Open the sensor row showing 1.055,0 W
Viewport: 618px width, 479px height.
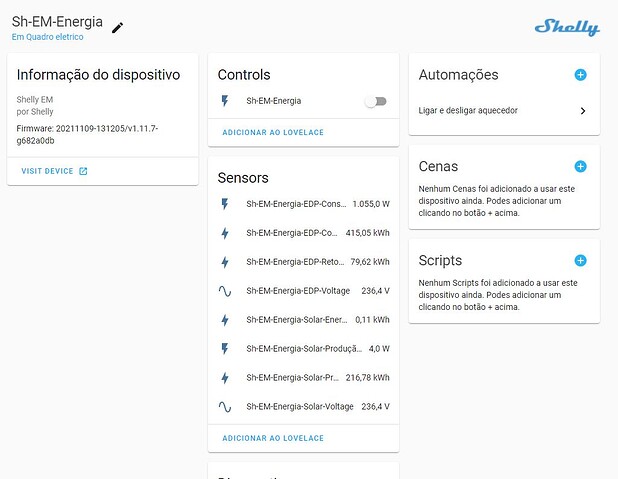point(303,204)
